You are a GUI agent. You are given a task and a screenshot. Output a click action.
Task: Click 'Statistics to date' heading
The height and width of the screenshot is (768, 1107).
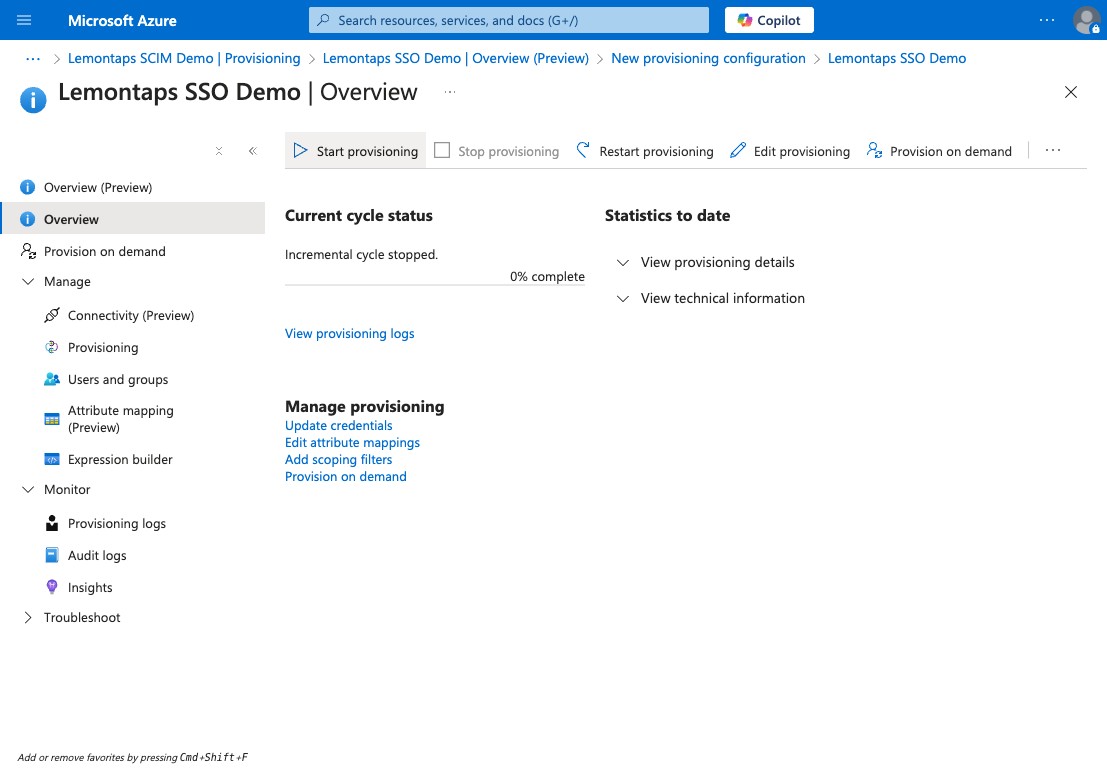pos(667,216)
